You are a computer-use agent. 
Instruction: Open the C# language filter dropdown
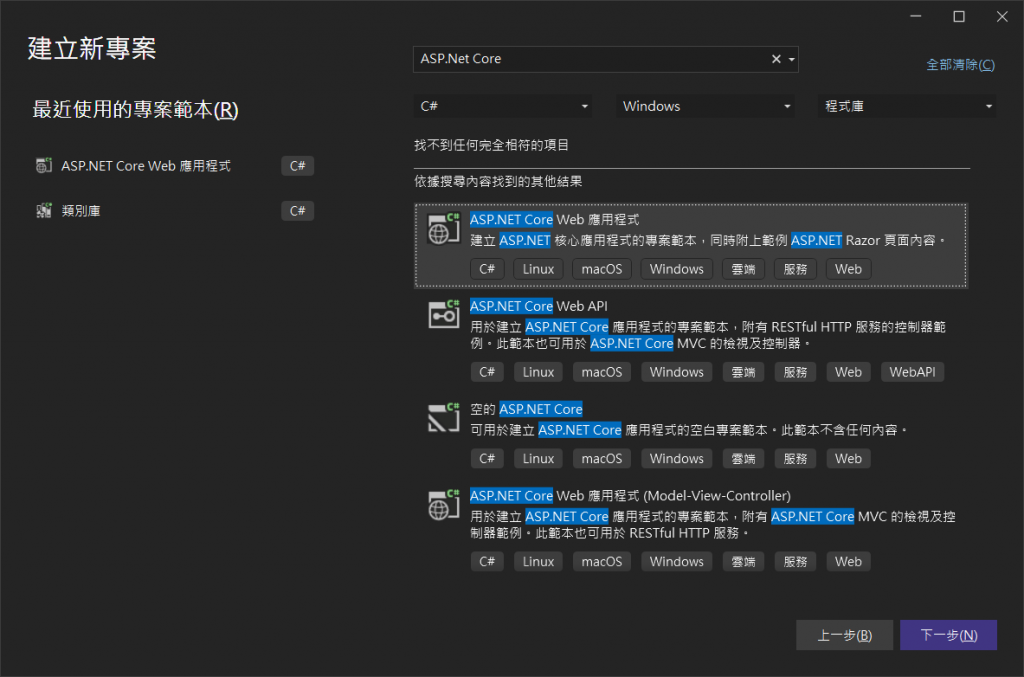[503, 106]
